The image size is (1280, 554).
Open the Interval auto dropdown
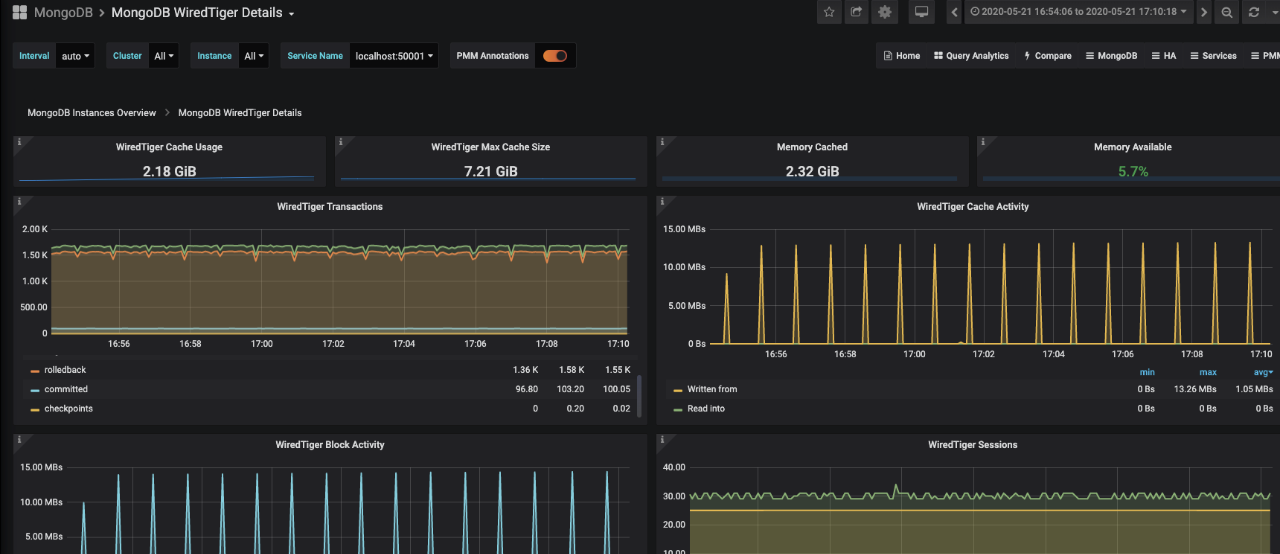(75, 56)
